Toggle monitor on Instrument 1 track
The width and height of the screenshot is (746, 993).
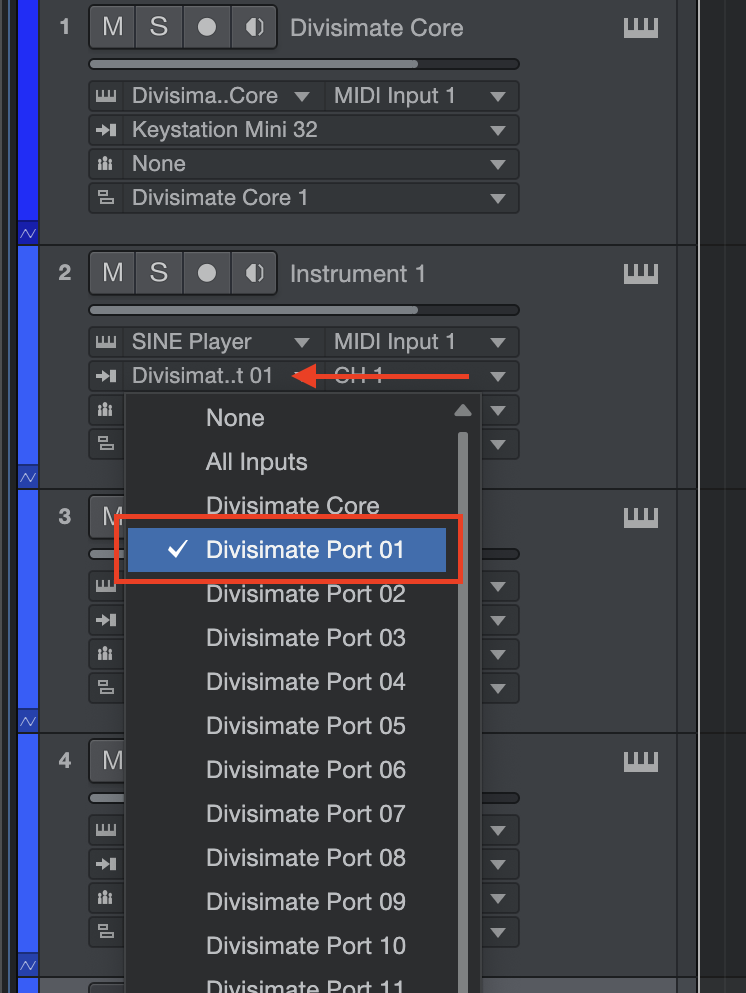coord(254,273)
